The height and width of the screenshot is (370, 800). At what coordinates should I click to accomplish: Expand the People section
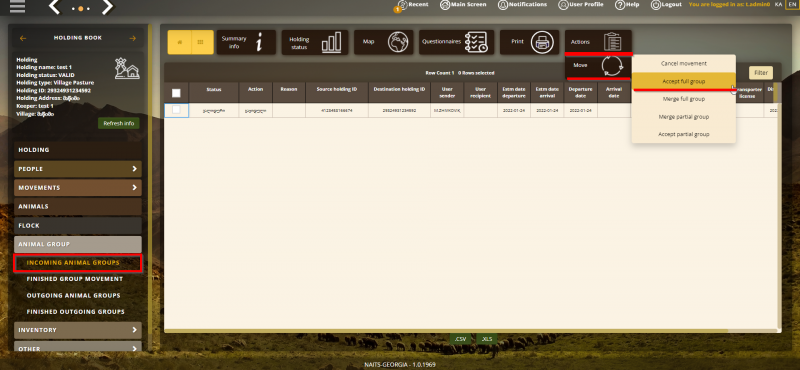pos(78,169)
